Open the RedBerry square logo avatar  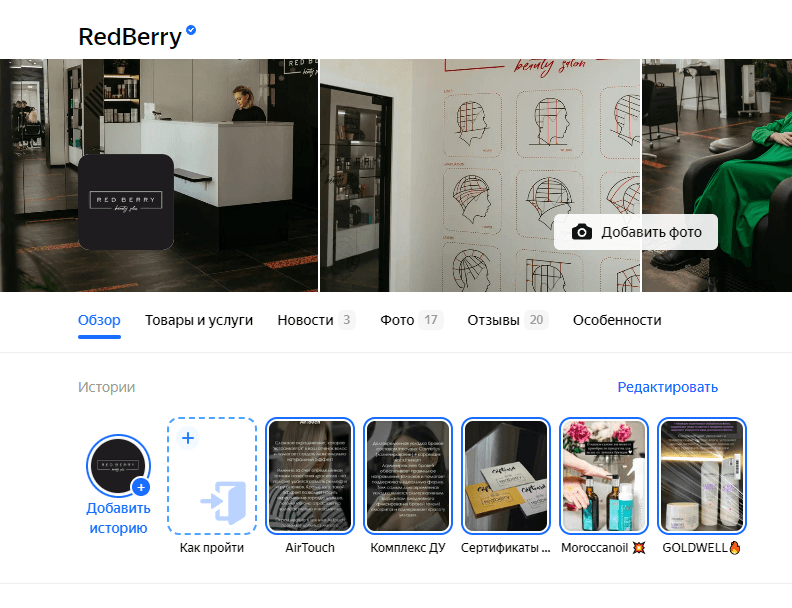126,202
